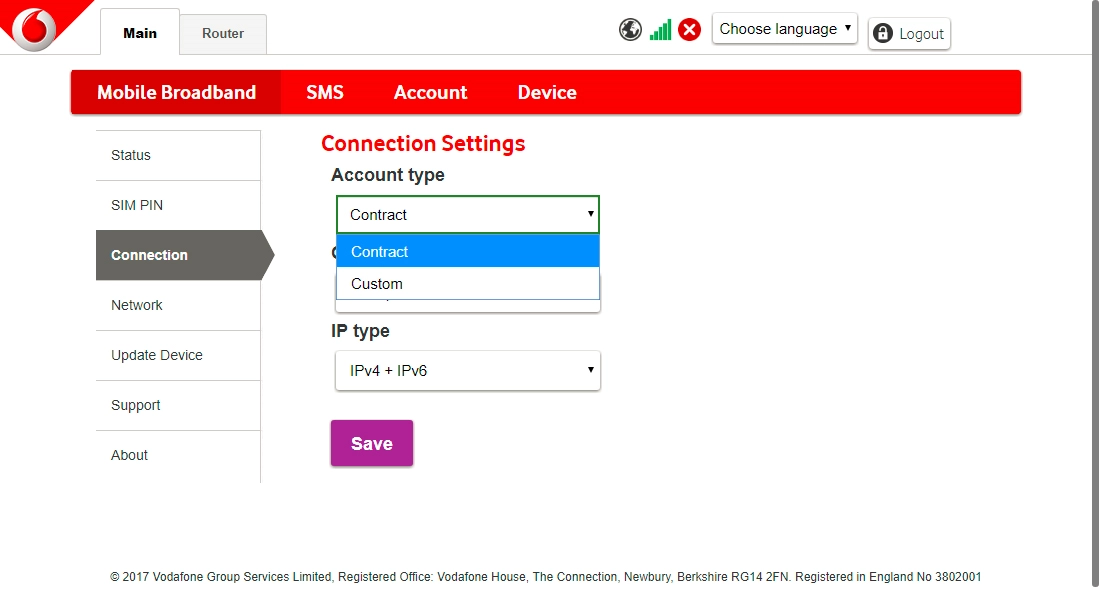Screen dimensions: 1099x608
Task: Switch to the Main tab
Action: (x=139, y=33)
